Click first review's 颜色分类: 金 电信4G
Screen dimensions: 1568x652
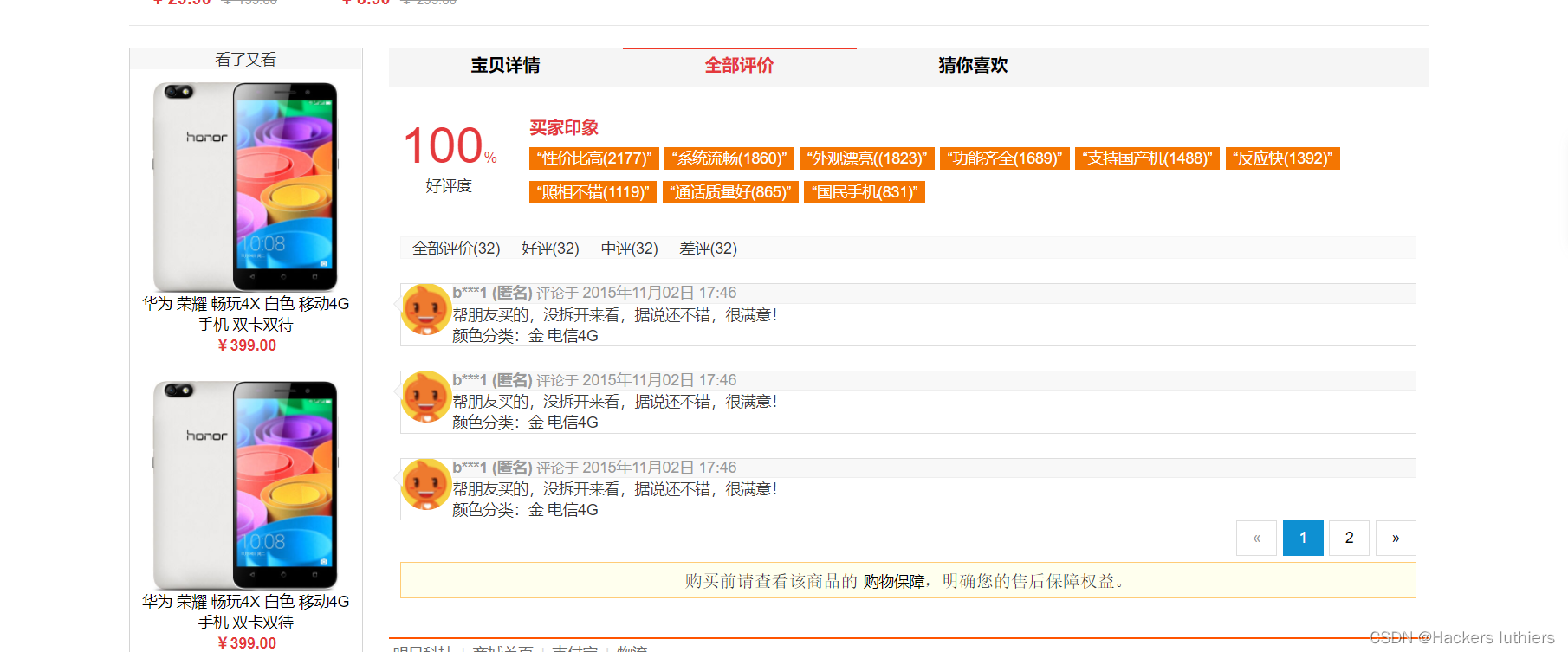(x=525, y=336)
